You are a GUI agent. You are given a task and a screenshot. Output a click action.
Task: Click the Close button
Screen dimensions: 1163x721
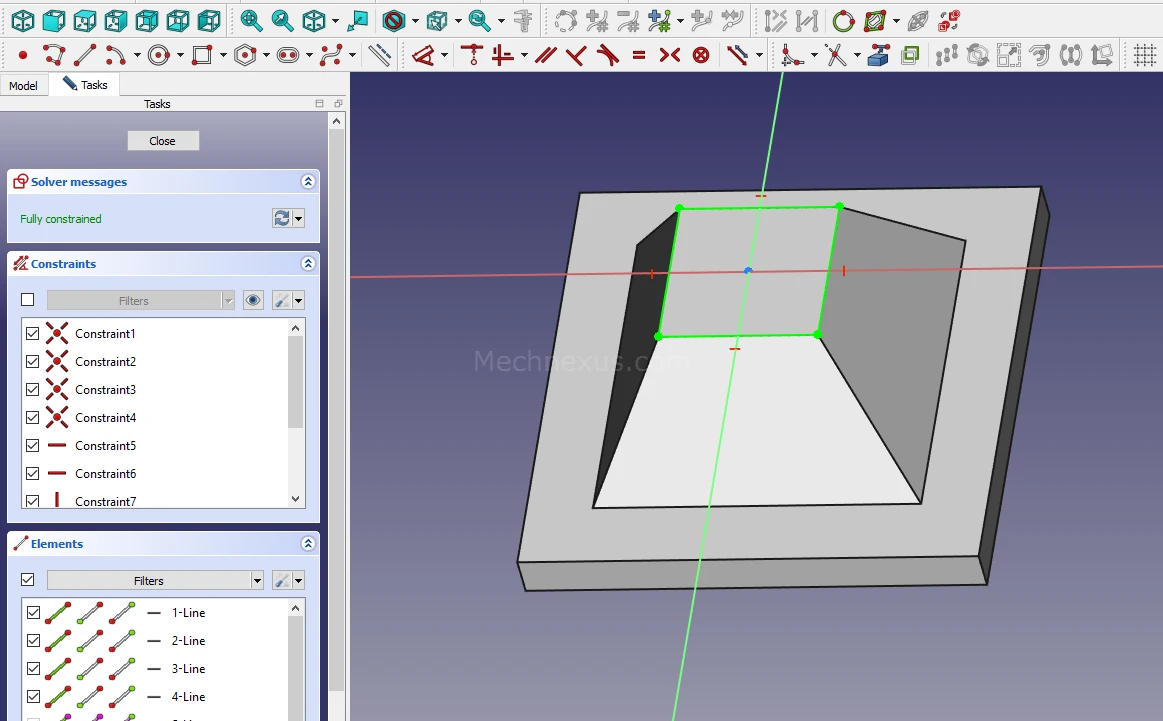pyautogui.click(x=163, y=141)
